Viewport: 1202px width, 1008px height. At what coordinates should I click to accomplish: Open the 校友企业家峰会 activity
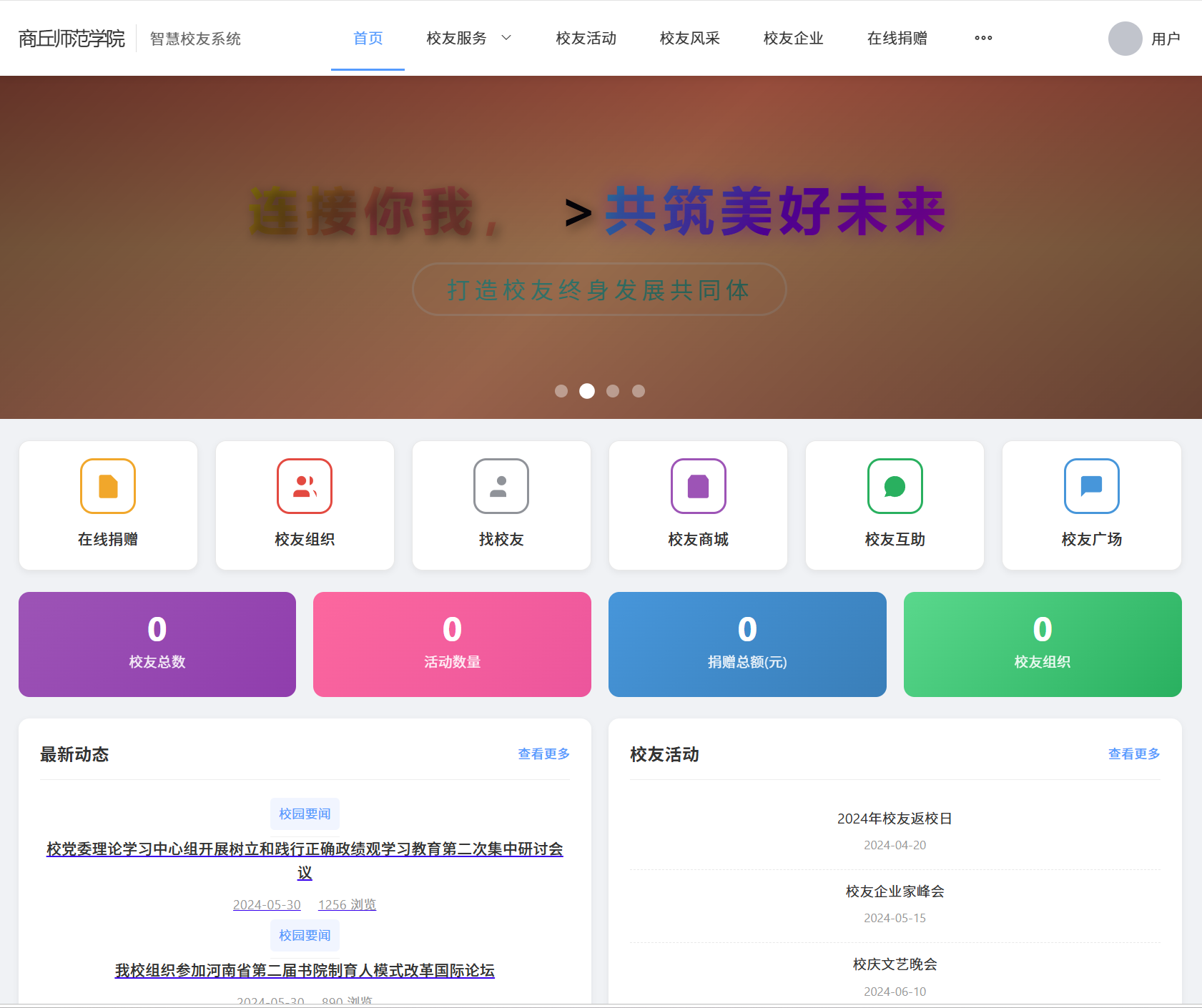coord(895,891)
